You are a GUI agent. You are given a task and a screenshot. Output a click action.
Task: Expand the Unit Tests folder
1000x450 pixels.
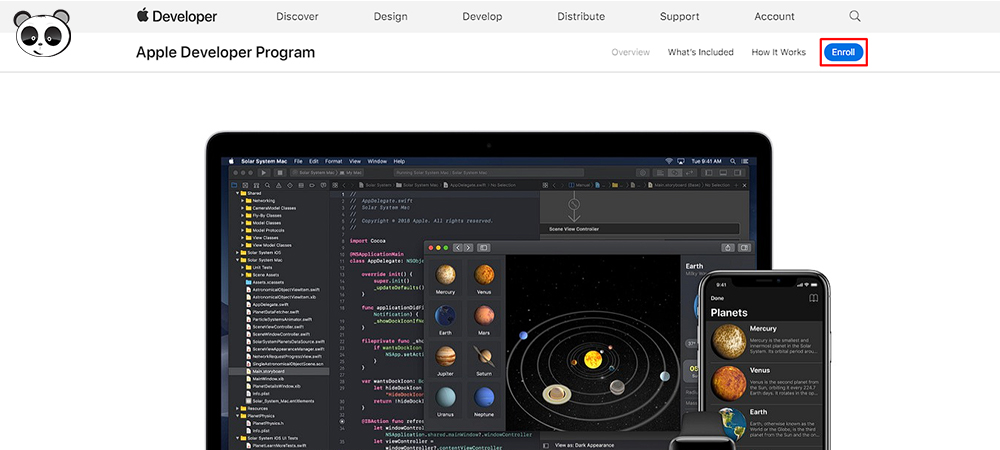[x=242, y=267]
